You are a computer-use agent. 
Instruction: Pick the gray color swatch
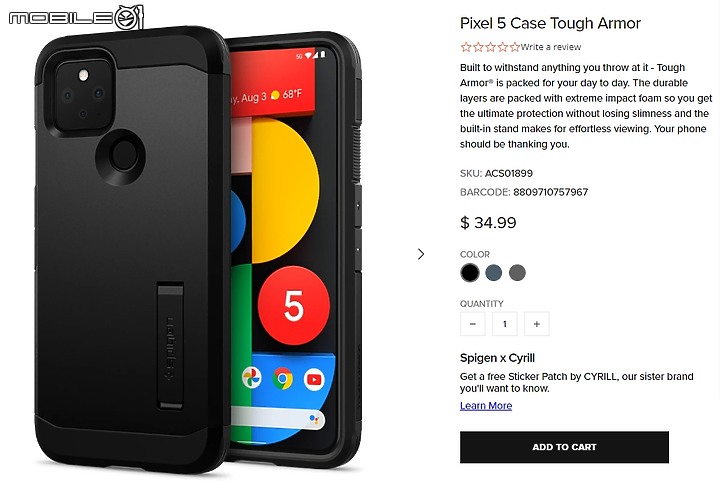(518, 273)
